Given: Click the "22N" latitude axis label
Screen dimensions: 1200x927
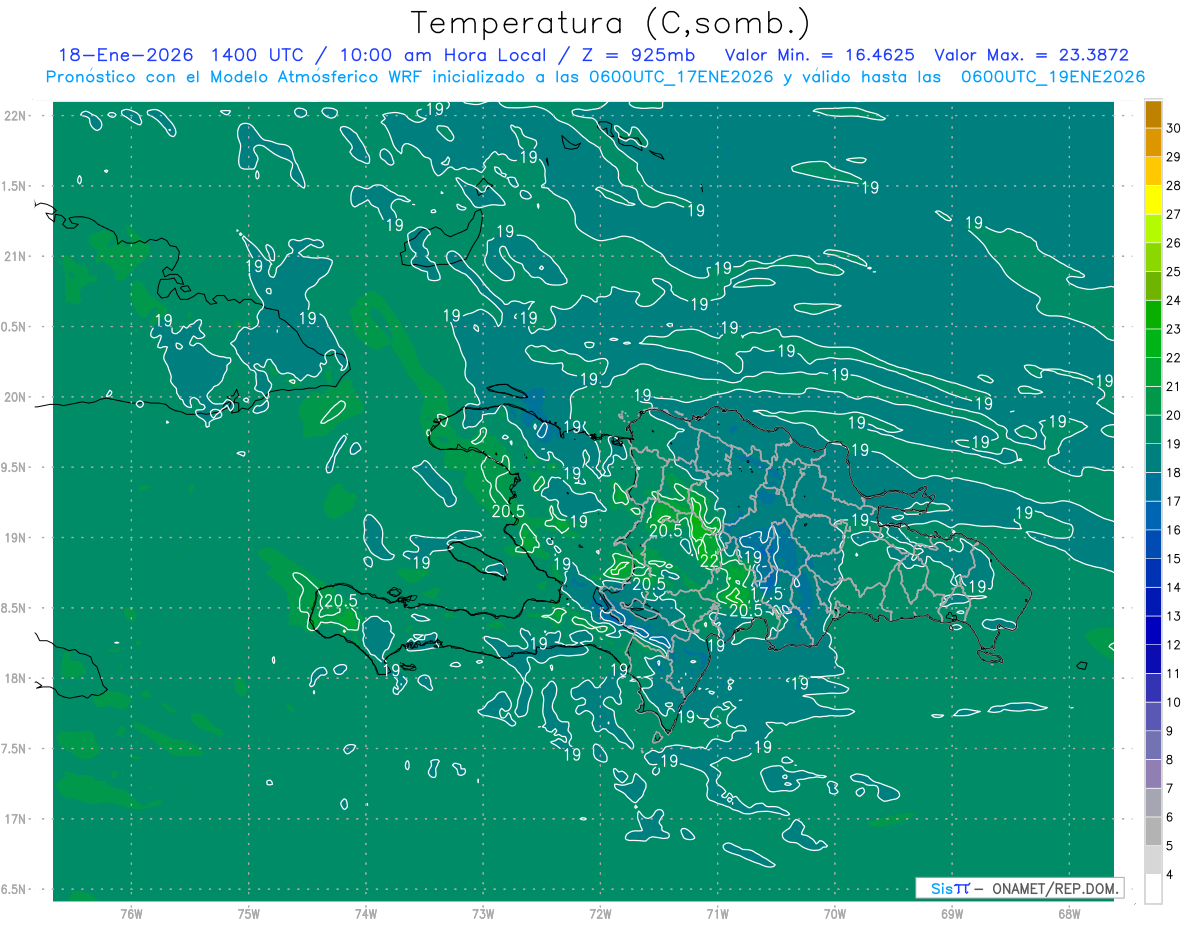Looking at the screenshot, I should [x=15, y=116].
